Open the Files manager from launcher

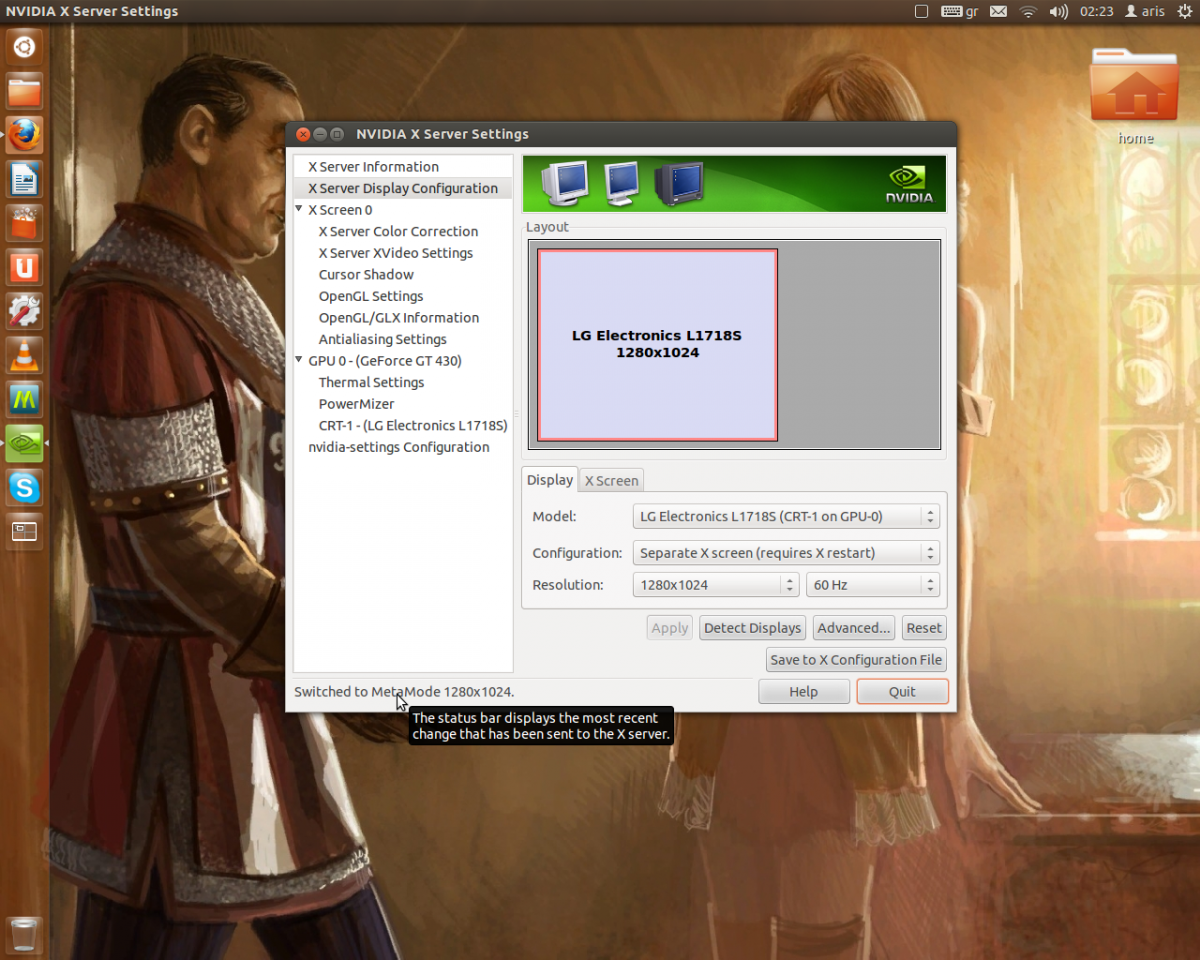(x=25, y=91)
